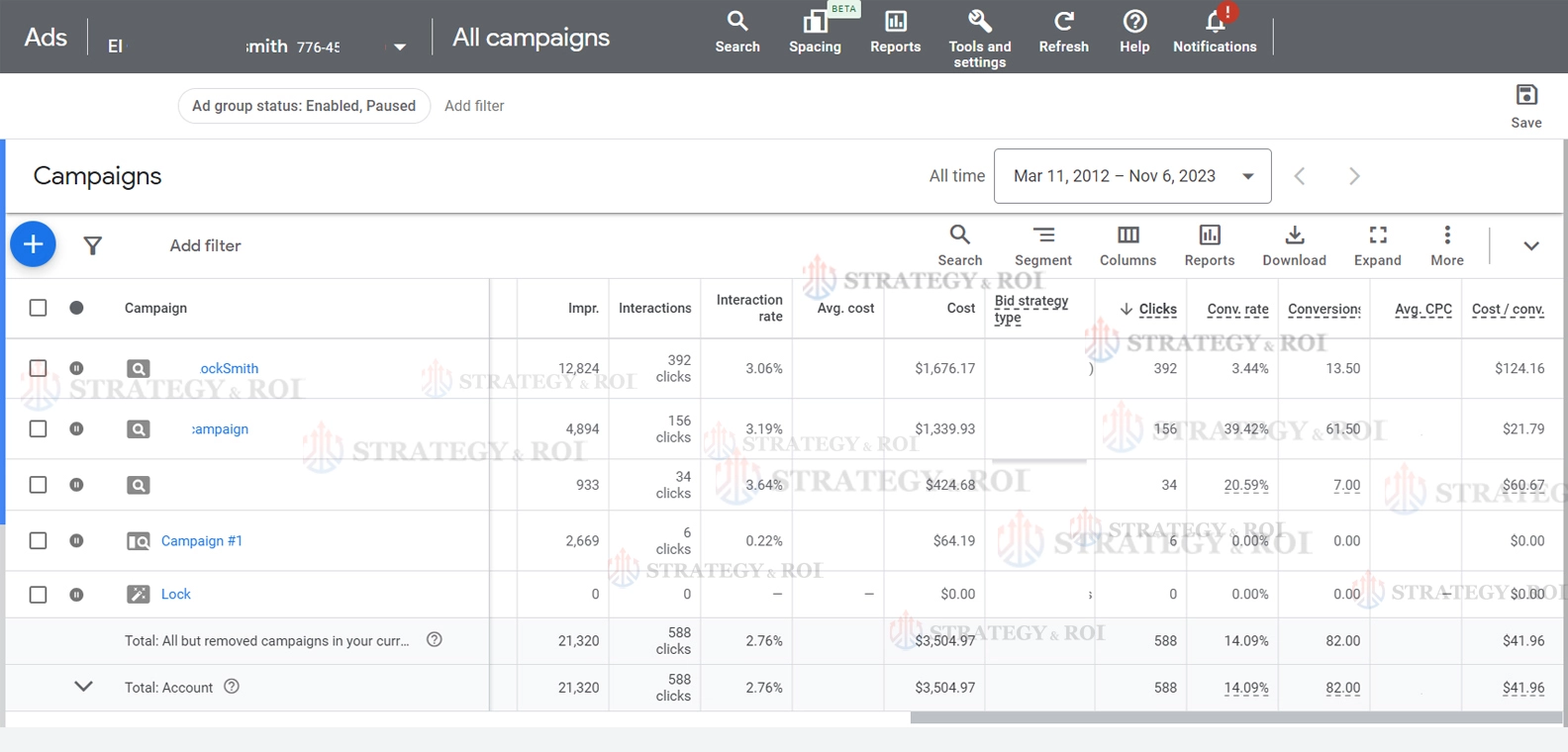Screen dimensions: 1568x752
Task: Check the box for Campaign #1 row
Action: (38, 540)
